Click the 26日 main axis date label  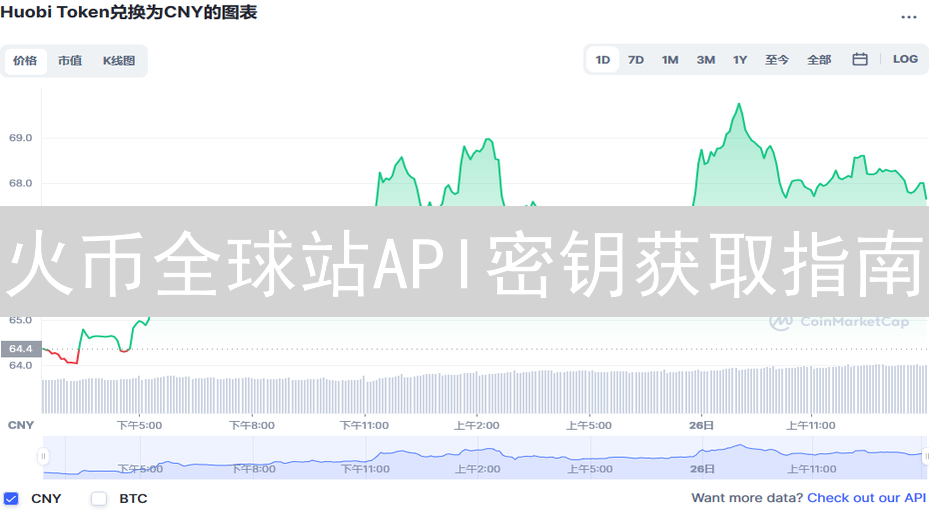tap(701, 425)
